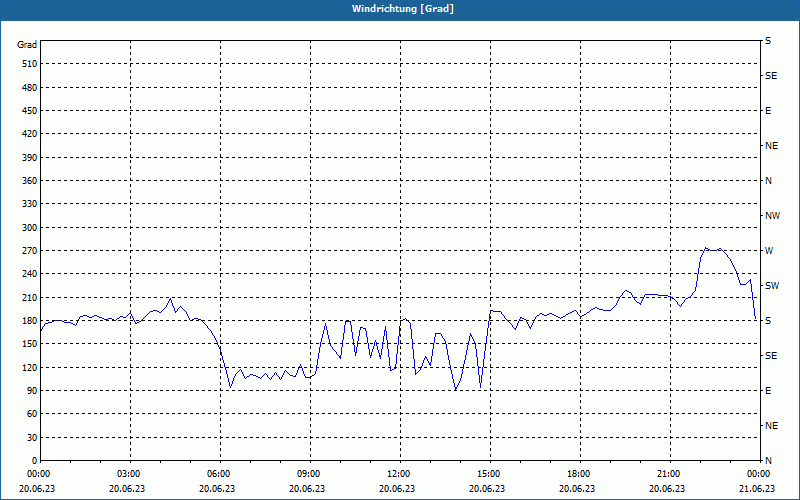Click the SE compass label level with 480
This screenshot has height=500, width=800.
click(x=771, y=76)
